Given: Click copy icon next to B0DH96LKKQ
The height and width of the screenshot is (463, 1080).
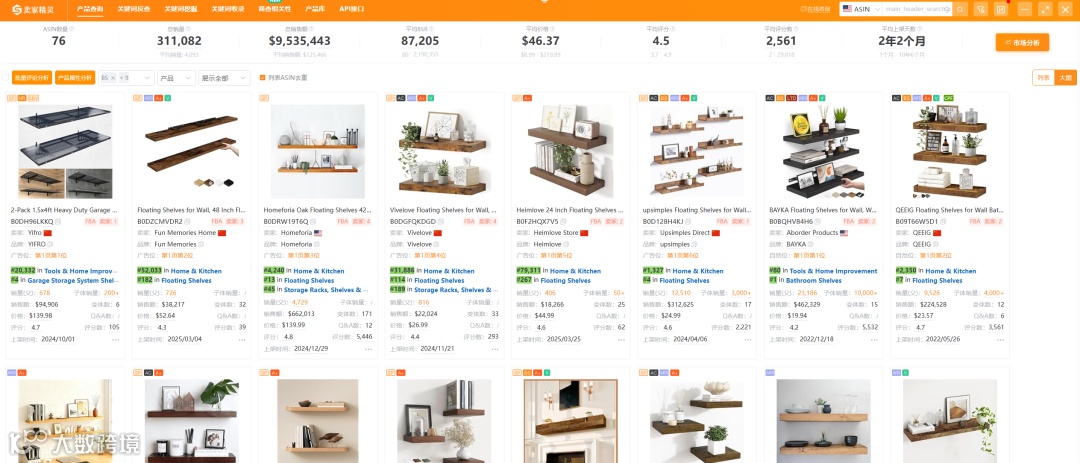Looking at the screenshot, I should coord(58,222).
